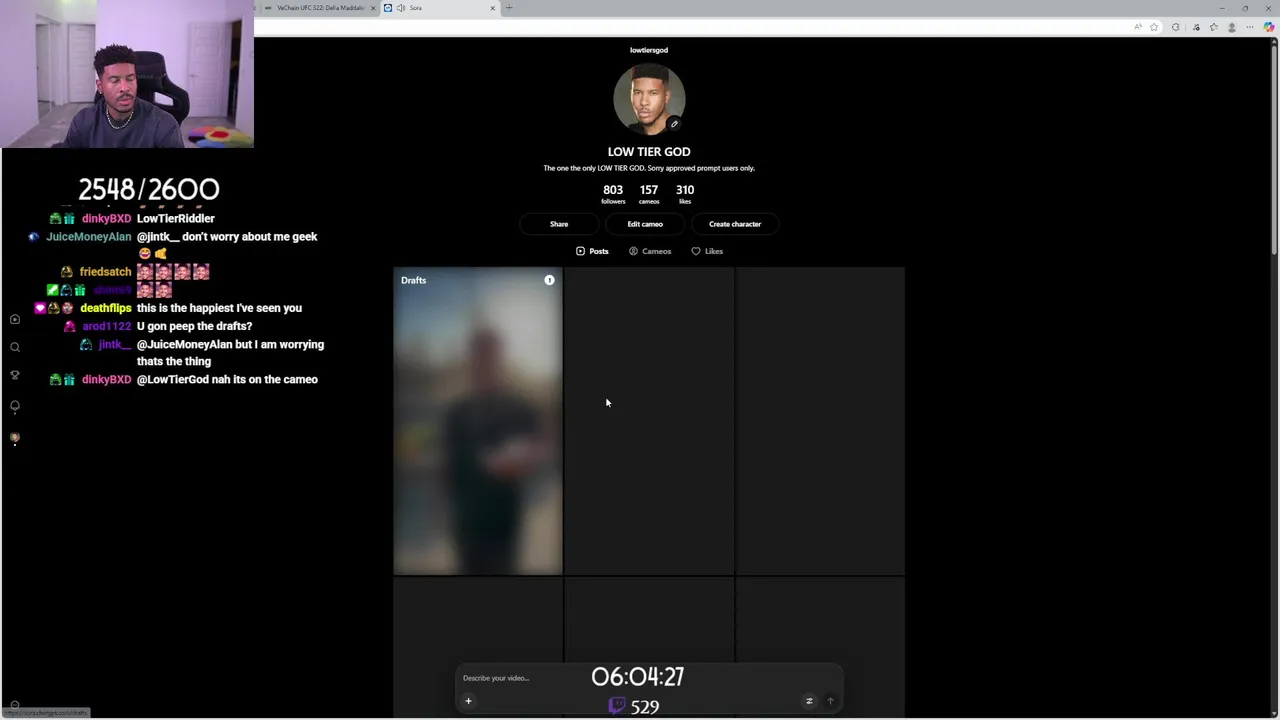Open notifications bell in Sora sidebar
The height and width of the screenshot is (720, 1280).
tap(15, 406)
